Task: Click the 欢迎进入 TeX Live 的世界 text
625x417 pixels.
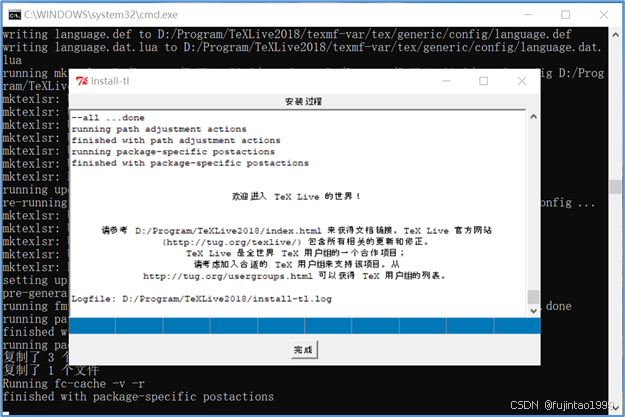Action: coord(297,196)
